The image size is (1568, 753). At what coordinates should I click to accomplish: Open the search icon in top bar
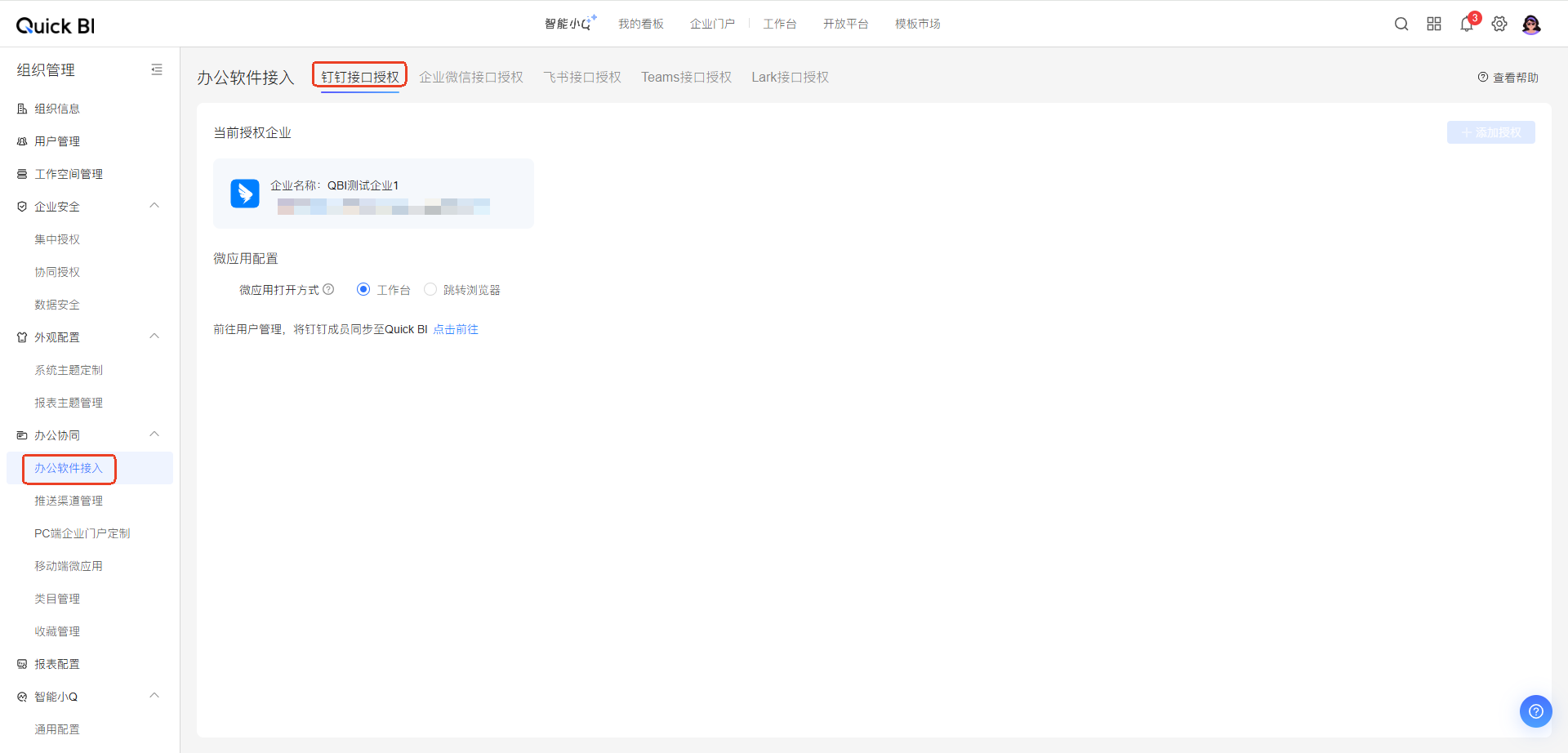(1401, 25)
